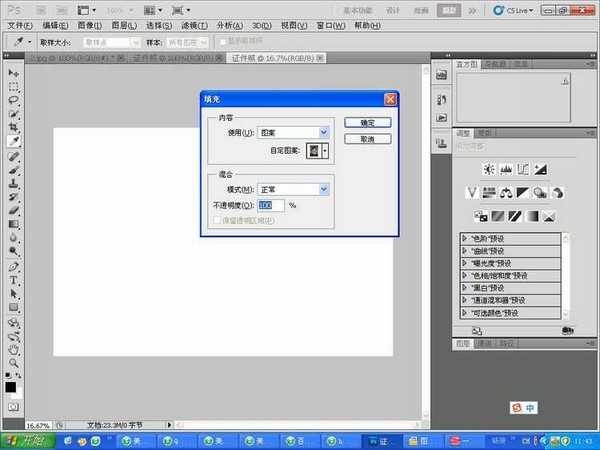This screenshot has width=600, height=450.
Task: Click the Levels histogram adjustment icon
Action: pyautogui.click(x=507, y=168)
